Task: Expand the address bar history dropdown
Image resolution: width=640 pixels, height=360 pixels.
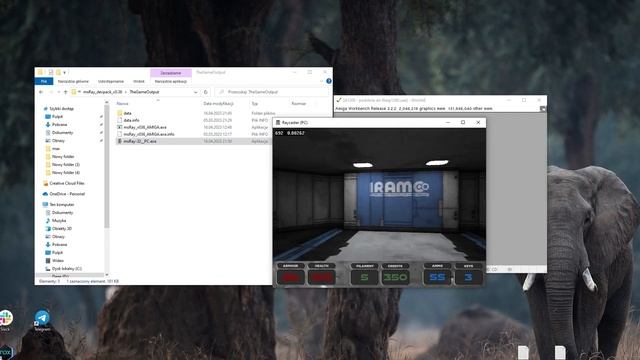Action: [x=196, y=92]
